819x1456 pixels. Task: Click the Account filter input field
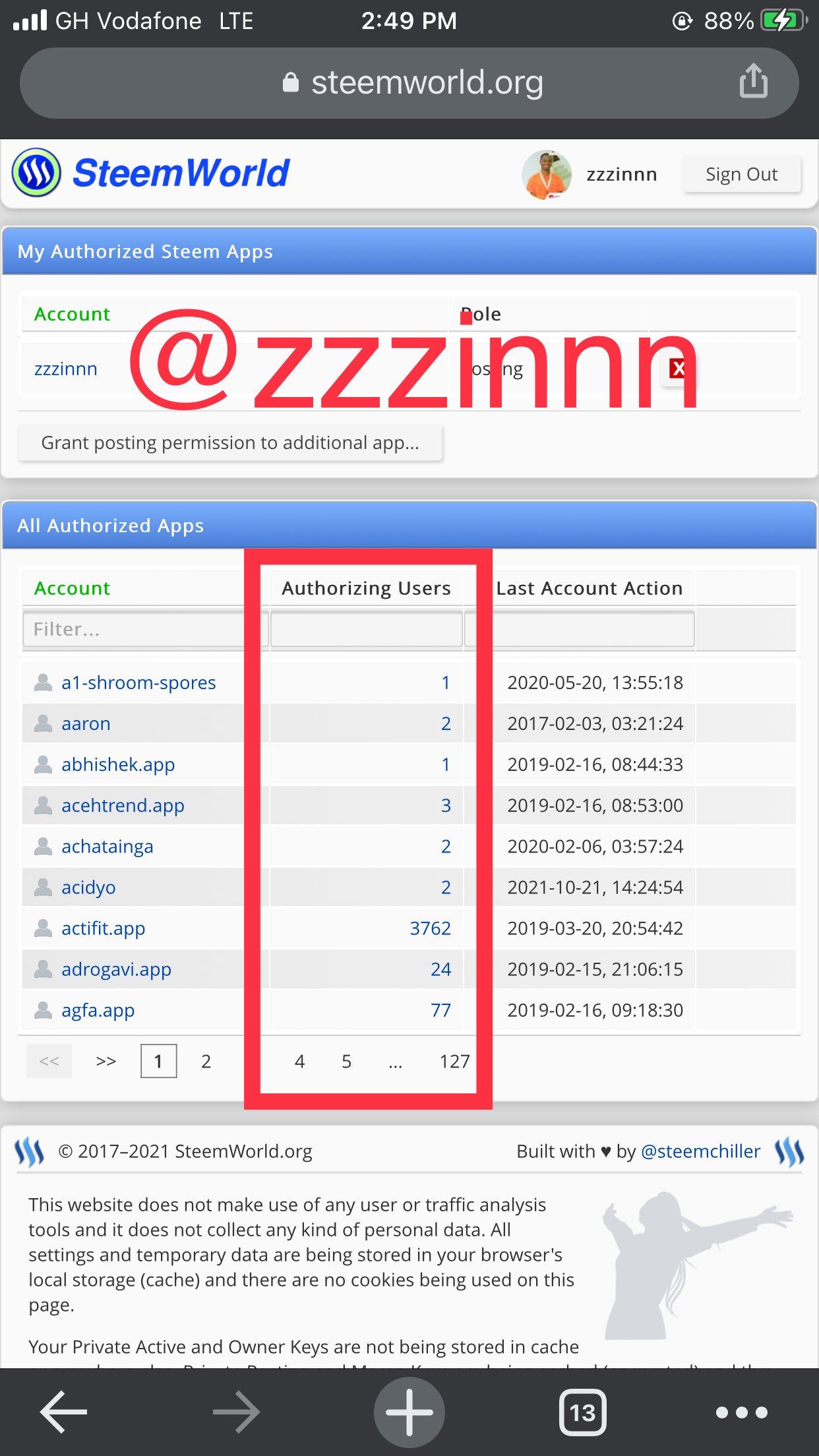click(144, 629)
